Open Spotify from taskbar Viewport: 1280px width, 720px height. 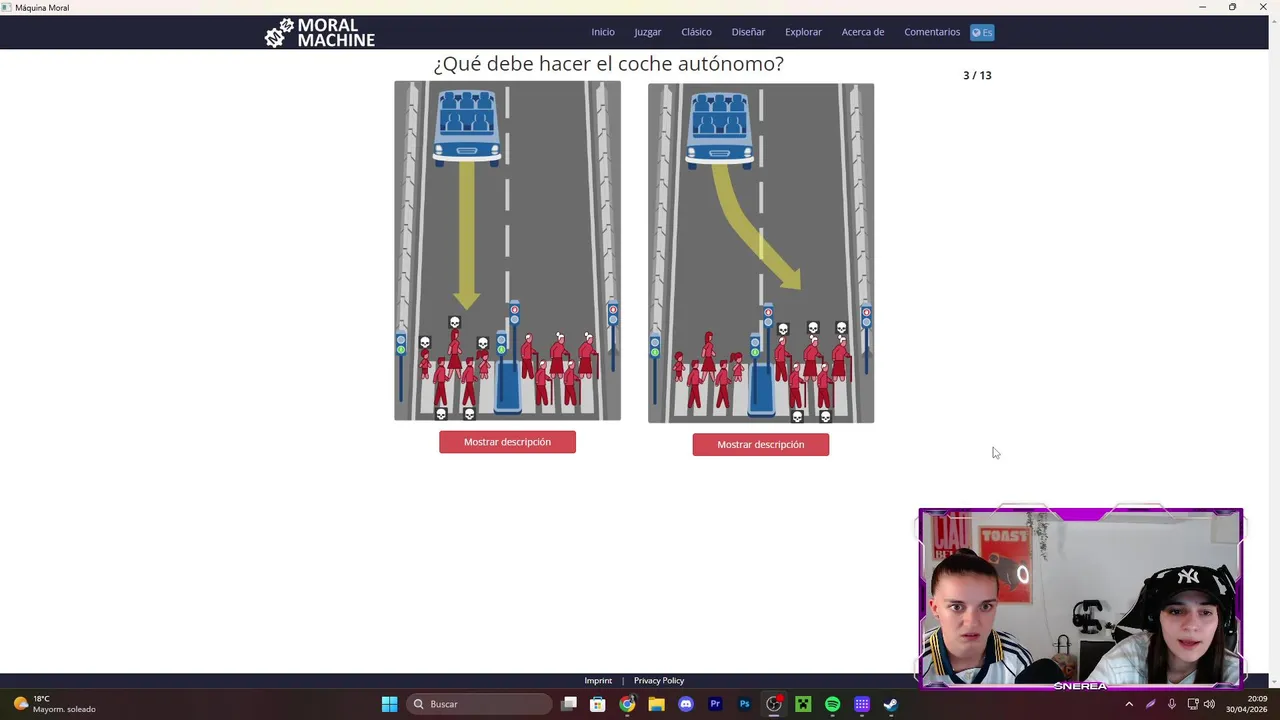(x=832, y=704)
